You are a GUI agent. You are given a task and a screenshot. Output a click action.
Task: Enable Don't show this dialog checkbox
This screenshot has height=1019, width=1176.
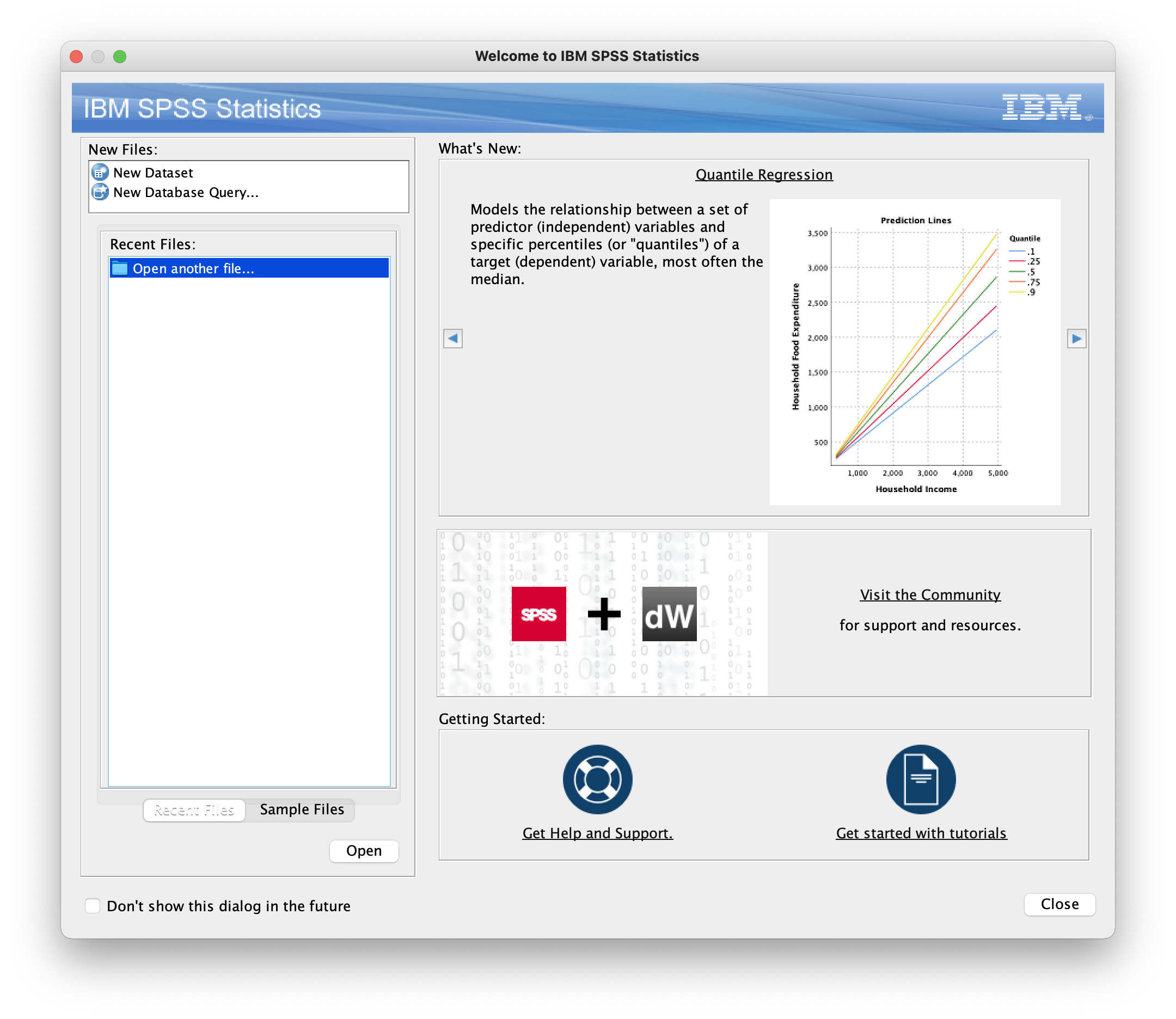point(93,906)
